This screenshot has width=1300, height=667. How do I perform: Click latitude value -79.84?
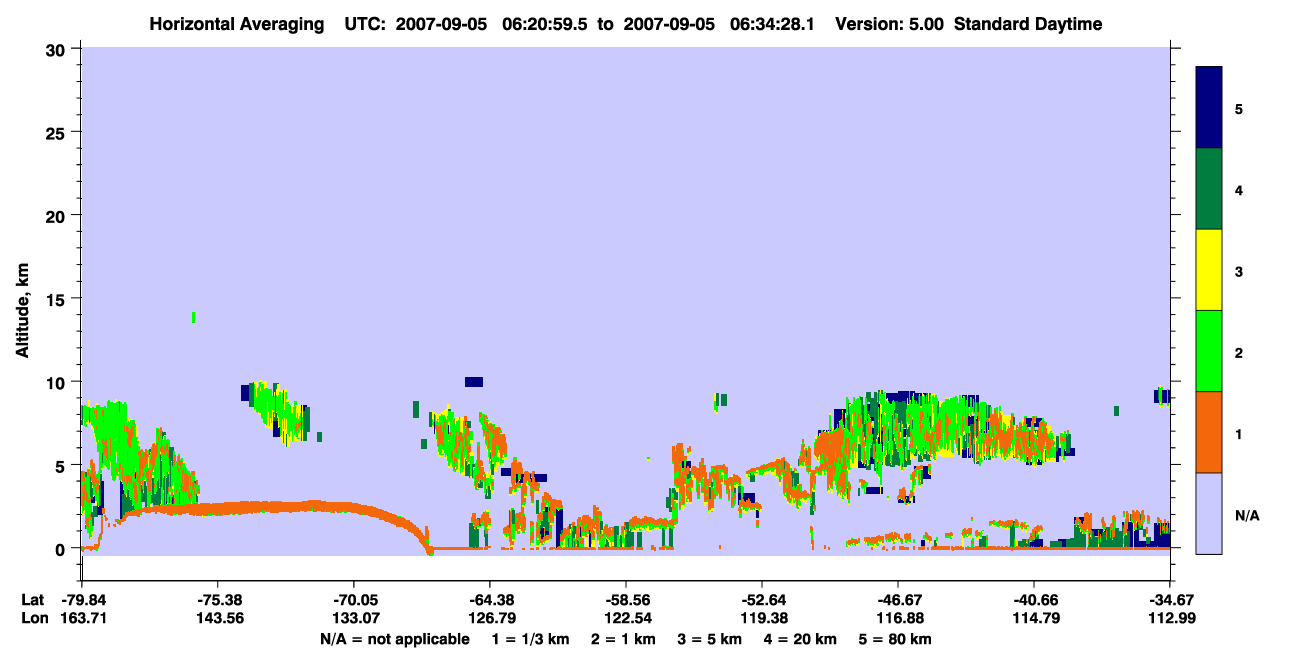click(x=82, y=600)
